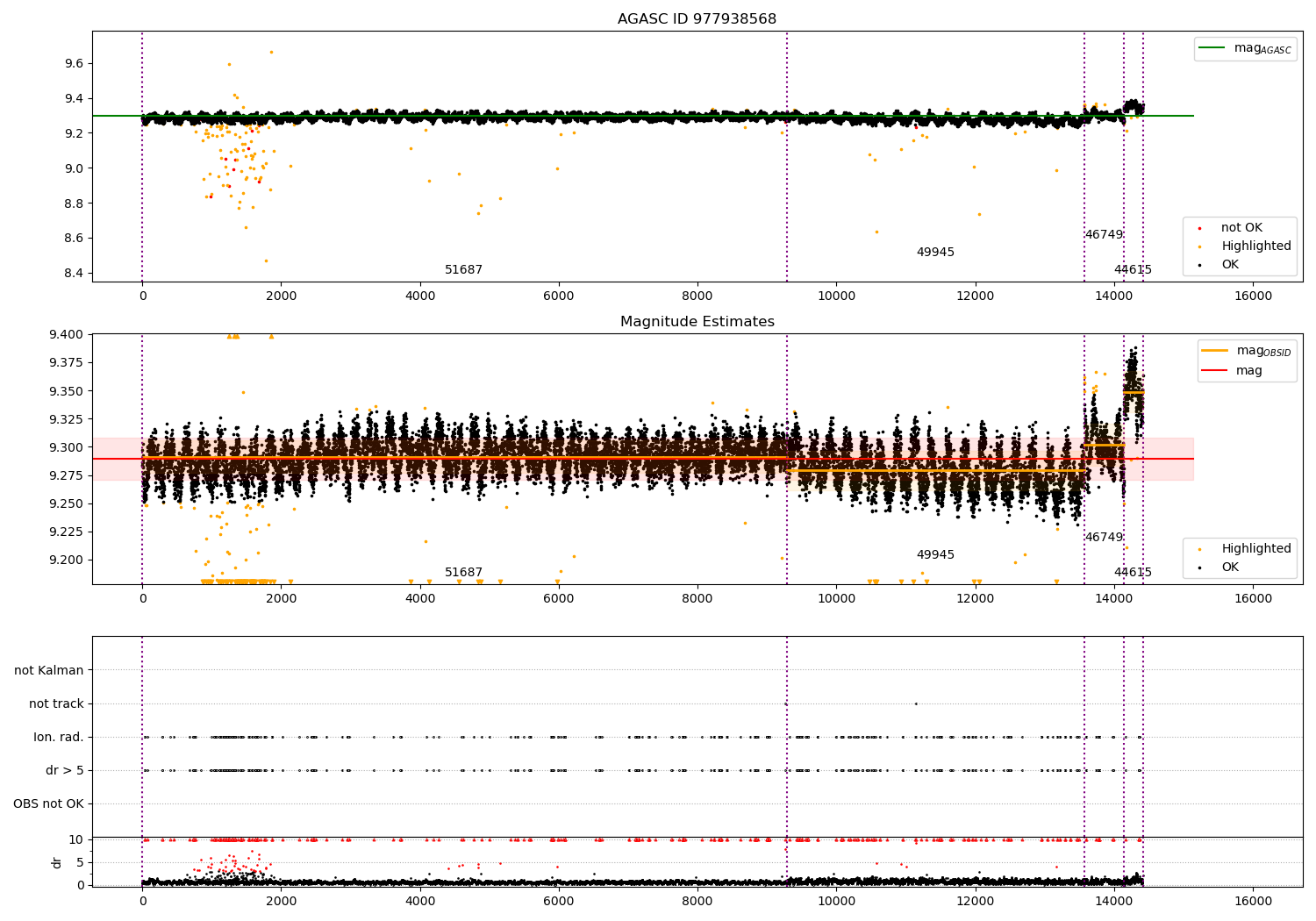Click the 'not track' row label
This screenshot has height=921, width=1316.
[x=56, y=704]
